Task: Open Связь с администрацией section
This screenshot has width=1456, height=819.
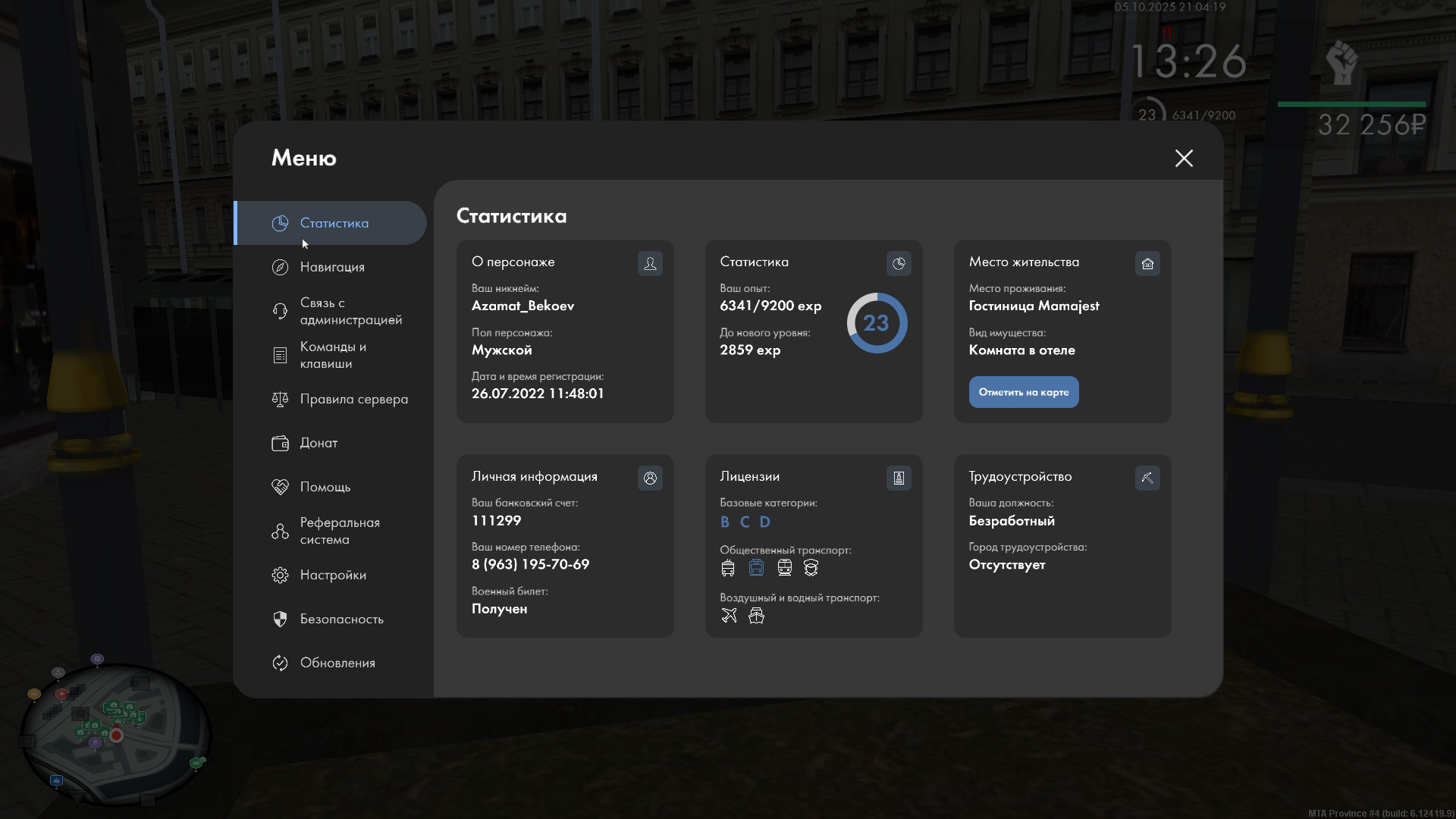Action: (x=350, y=311)
